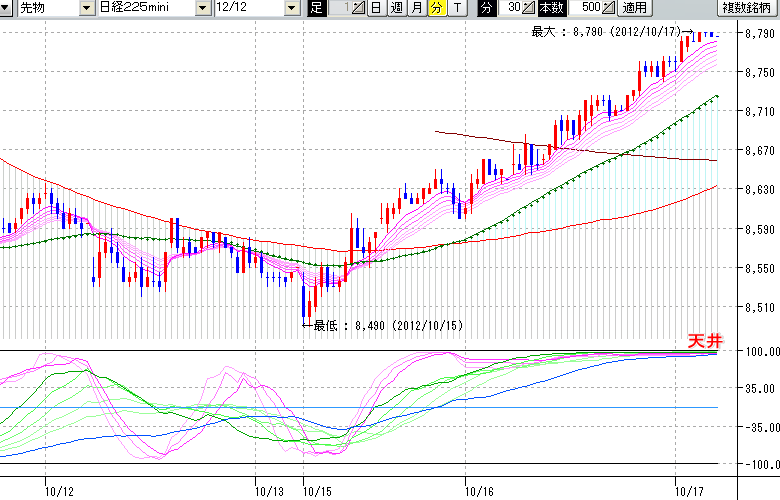Switch to monthly (月) chart period
The image size is (780, 500).
pos(416,8)
